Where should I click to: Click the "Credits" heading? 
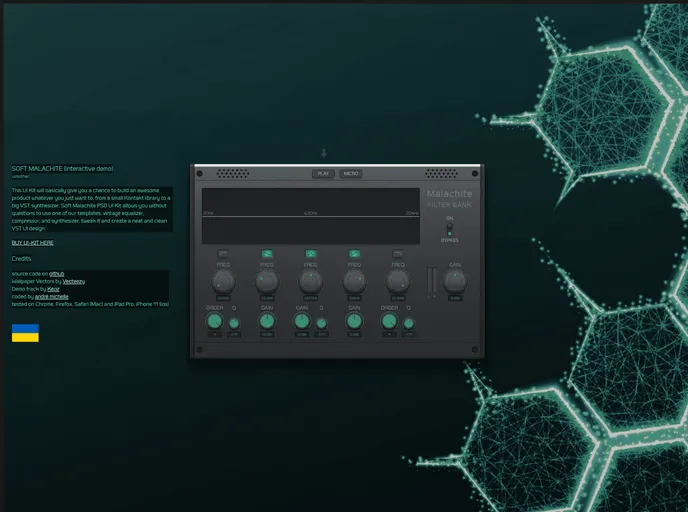point(22,258)
